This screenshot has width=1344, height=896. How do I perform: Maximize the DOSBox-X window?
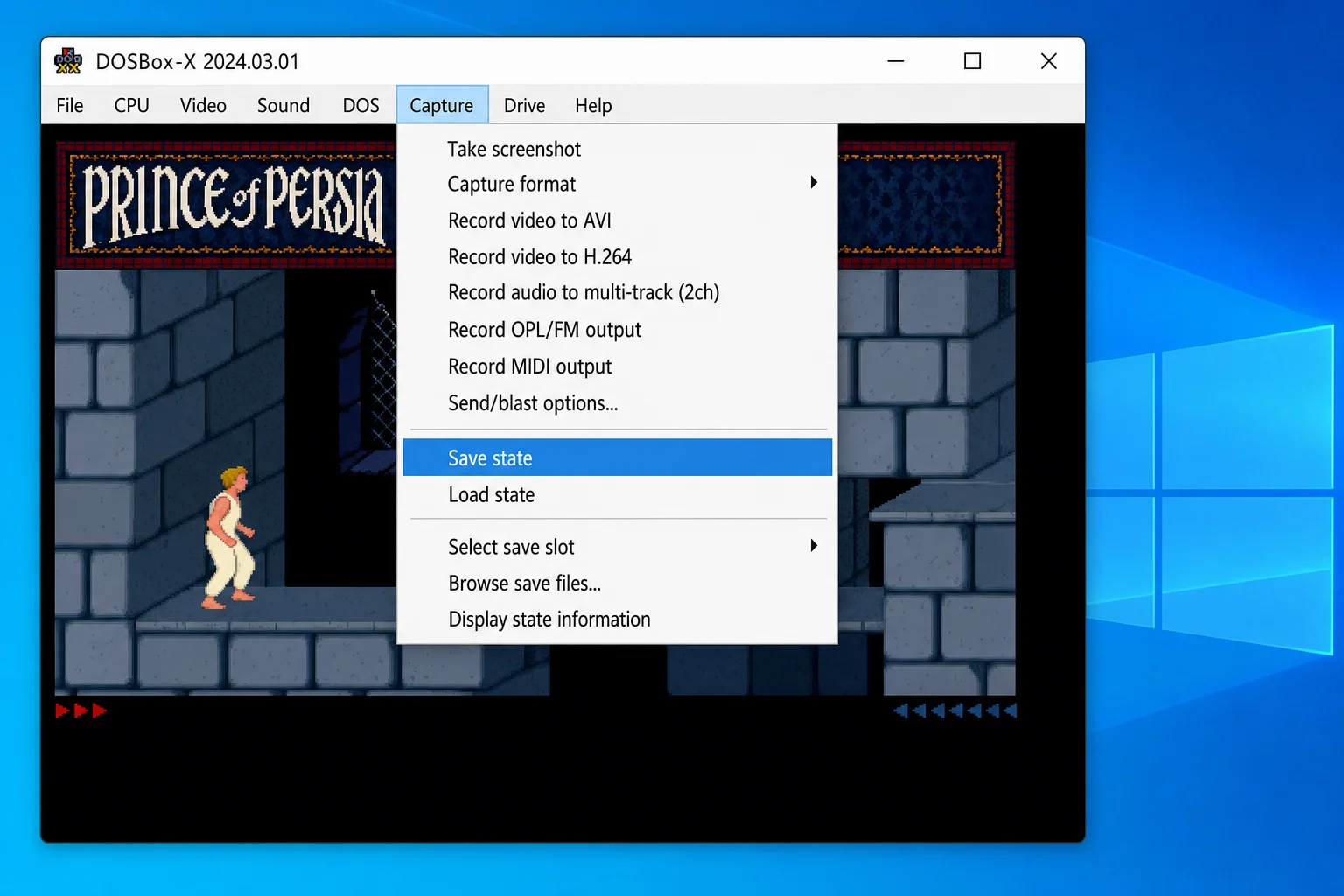tap(972, 61)
